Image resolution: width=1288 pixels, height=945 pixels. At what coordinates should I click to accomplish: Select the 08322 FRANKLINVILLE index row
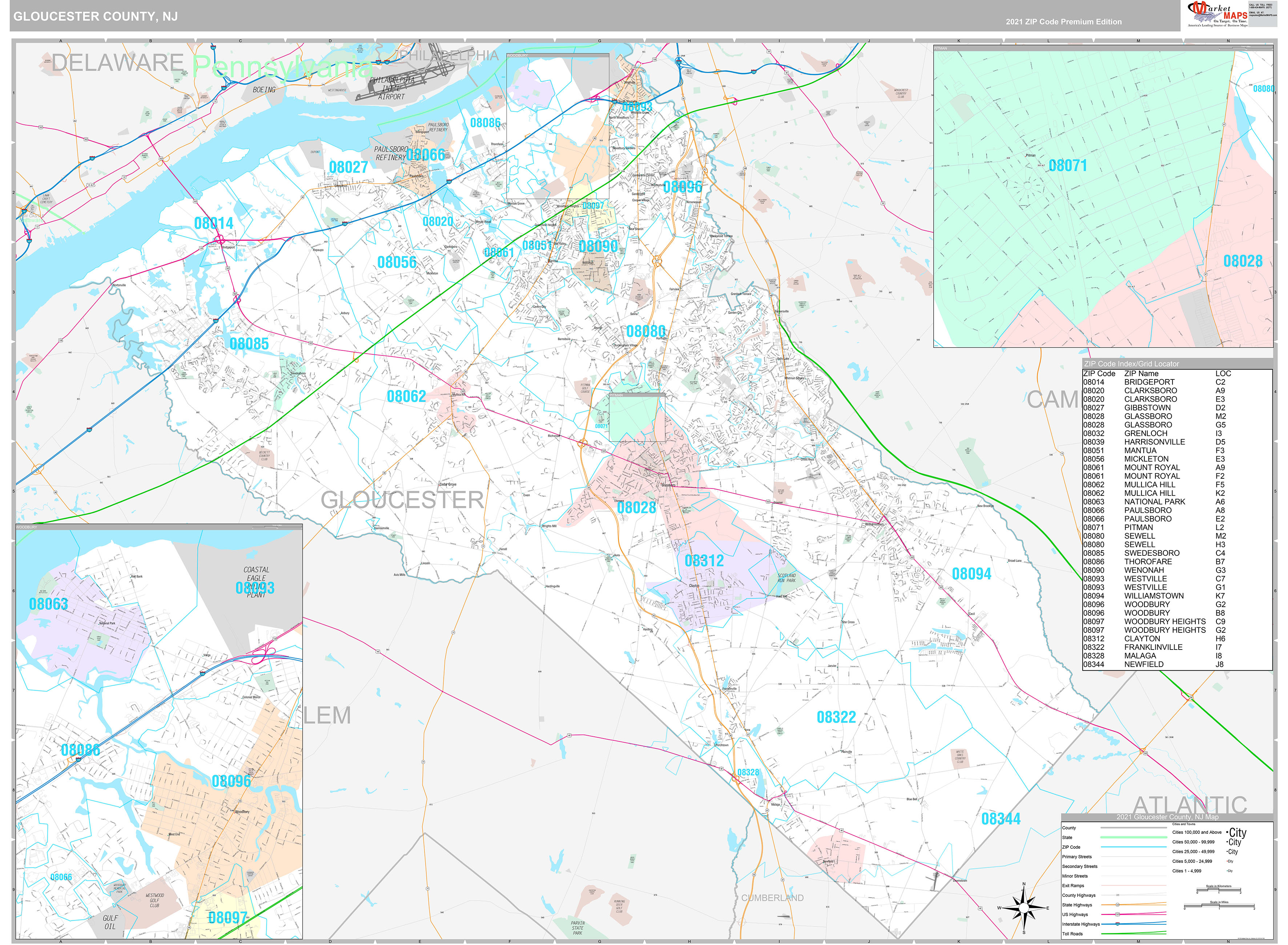(x=1177, y=648)
